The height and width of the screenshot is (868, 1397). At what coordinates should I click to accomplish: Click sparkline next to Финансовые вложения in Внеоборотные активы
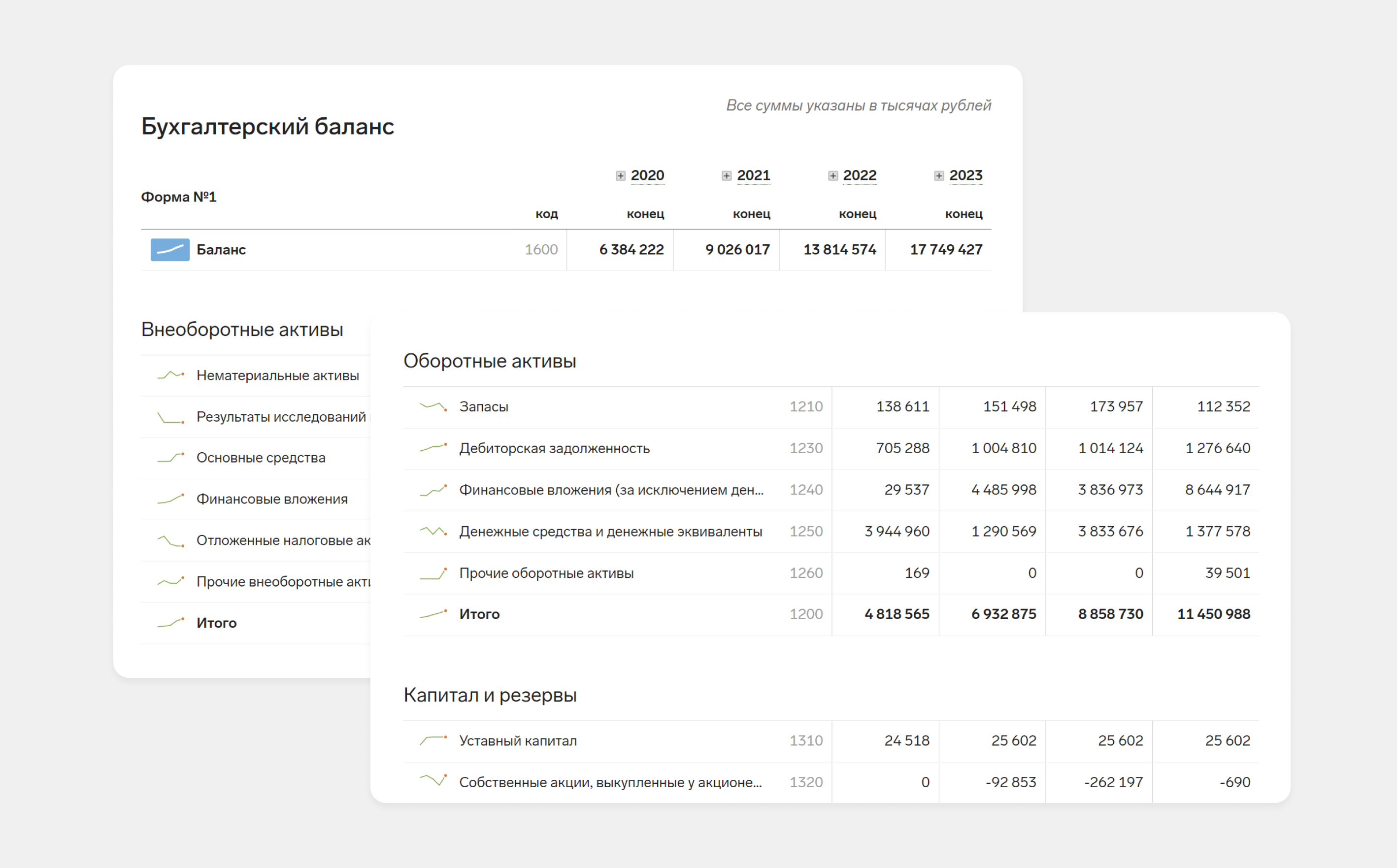[170, 499]
